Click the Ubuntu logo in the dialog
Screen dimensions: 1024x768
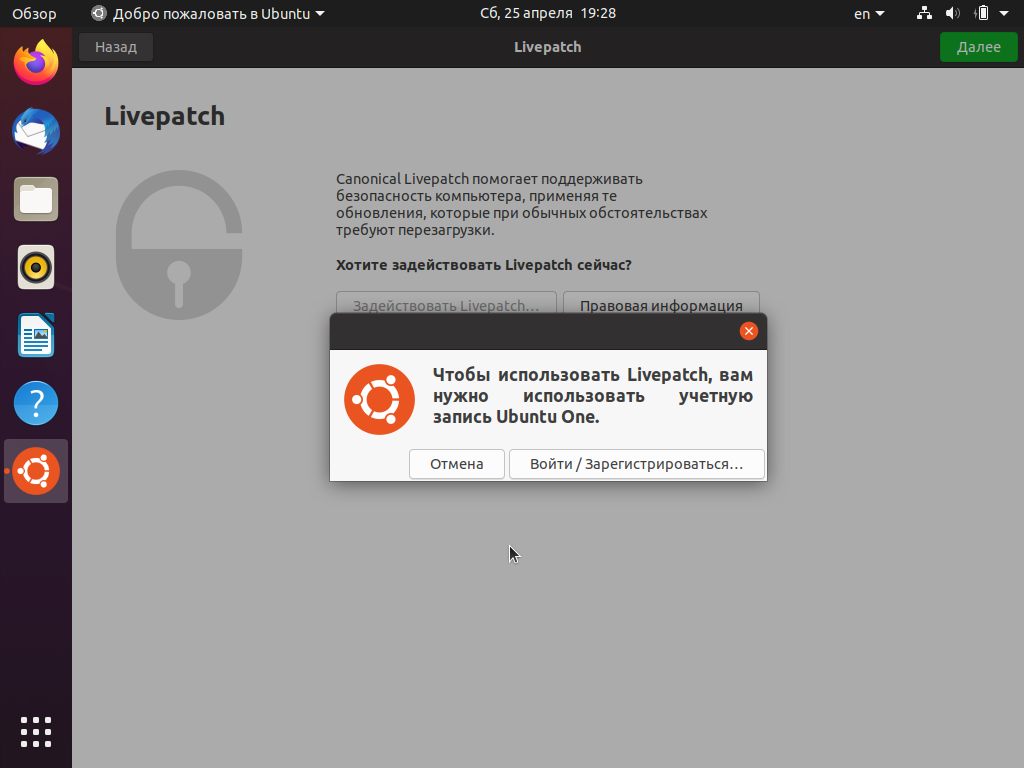(379, 400)
